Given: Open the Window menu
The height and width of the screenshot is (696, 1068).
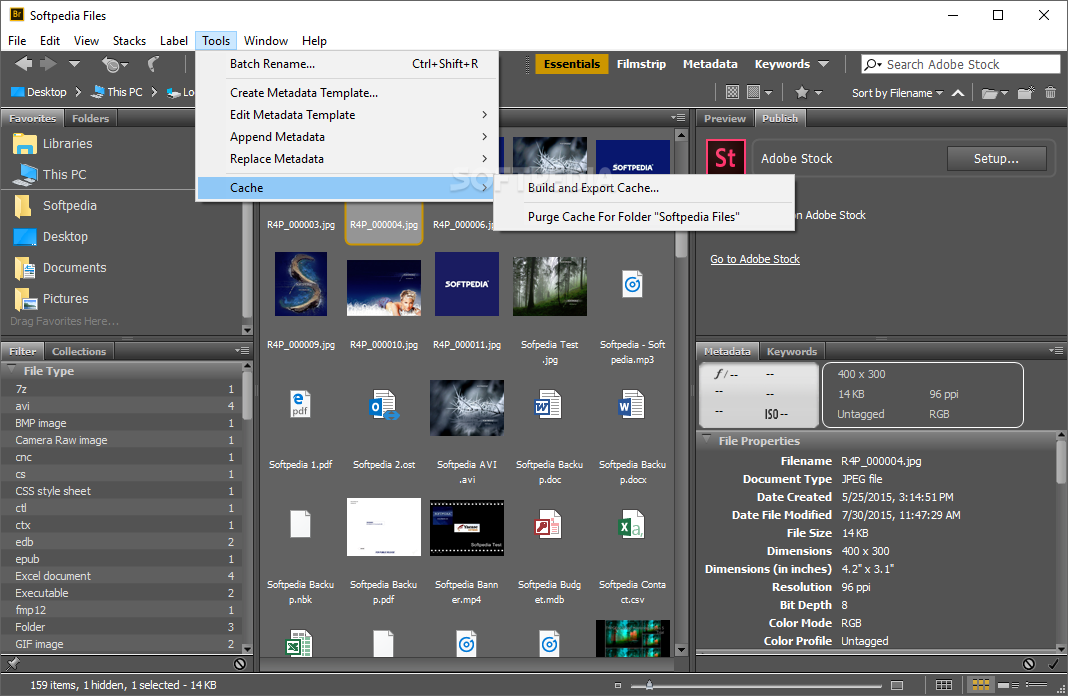Looking at the screenshot, I should pyautogui.click(x=266, y=41).
